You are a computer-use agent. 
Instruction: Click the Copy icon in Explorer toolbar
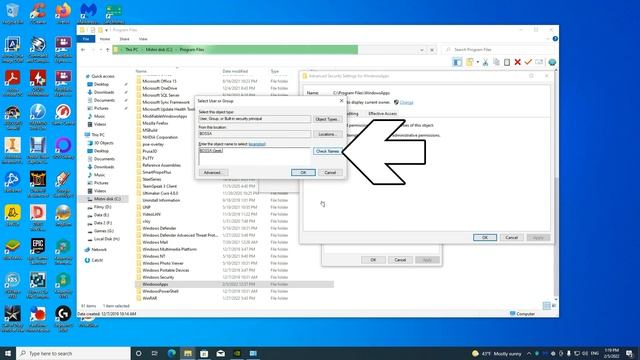496,62
